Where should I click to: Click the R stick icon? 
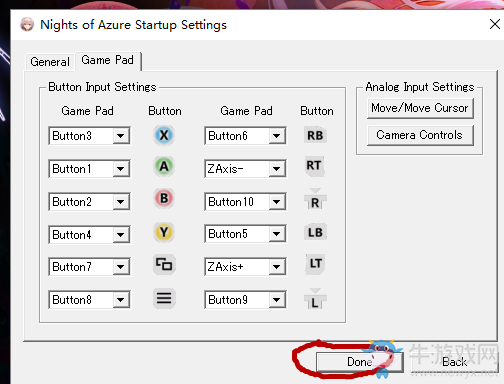coord(315,199)
